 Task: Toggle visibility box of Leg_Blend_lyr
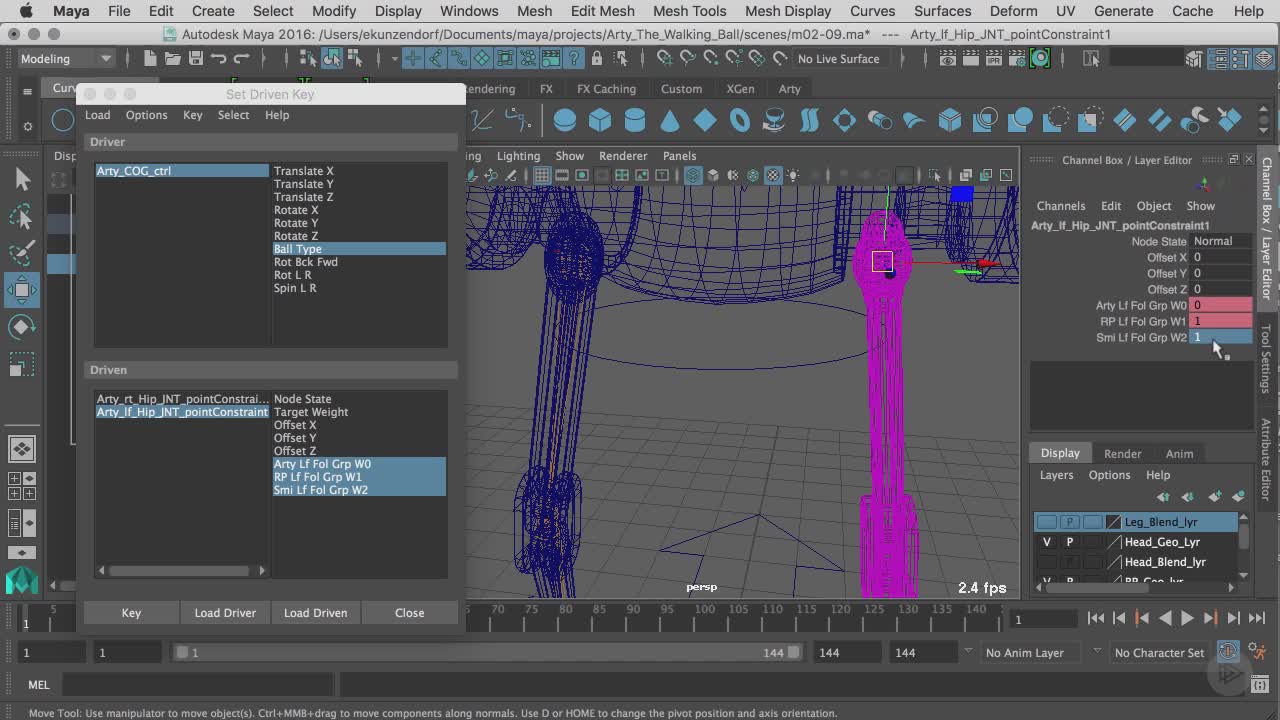pyautogui.click(x=1047, y=522)
